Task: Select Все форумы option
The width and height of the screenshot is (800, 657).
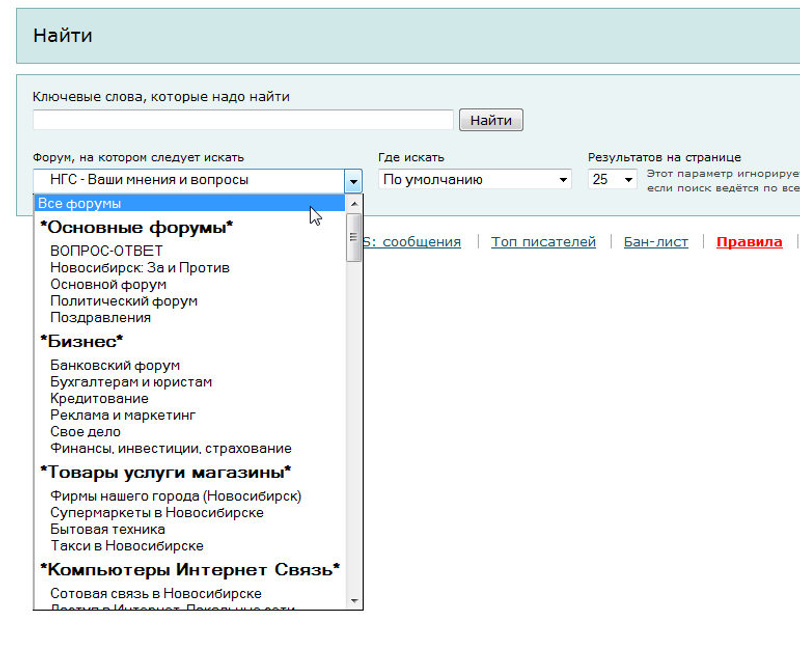Action: pos(80,203)
